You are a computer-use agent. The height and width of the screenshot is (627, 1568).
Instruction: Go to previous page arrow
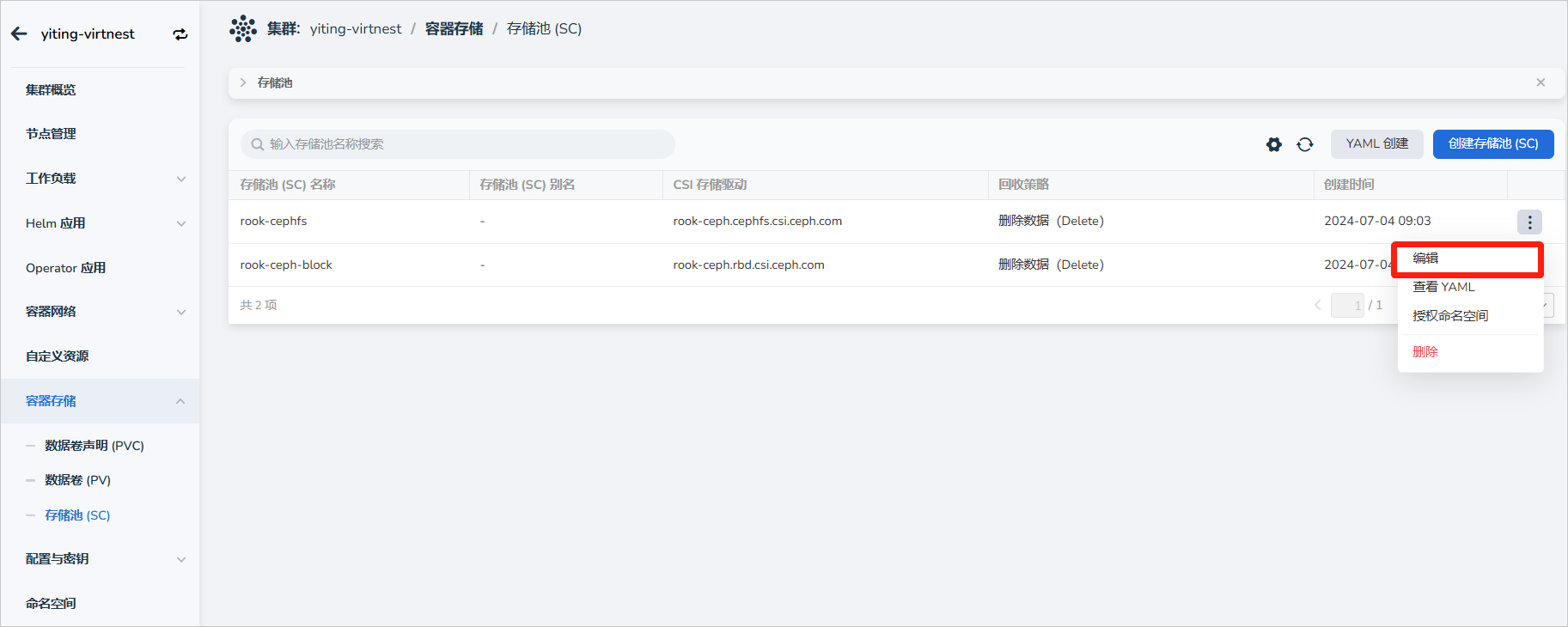(1318, 305)
